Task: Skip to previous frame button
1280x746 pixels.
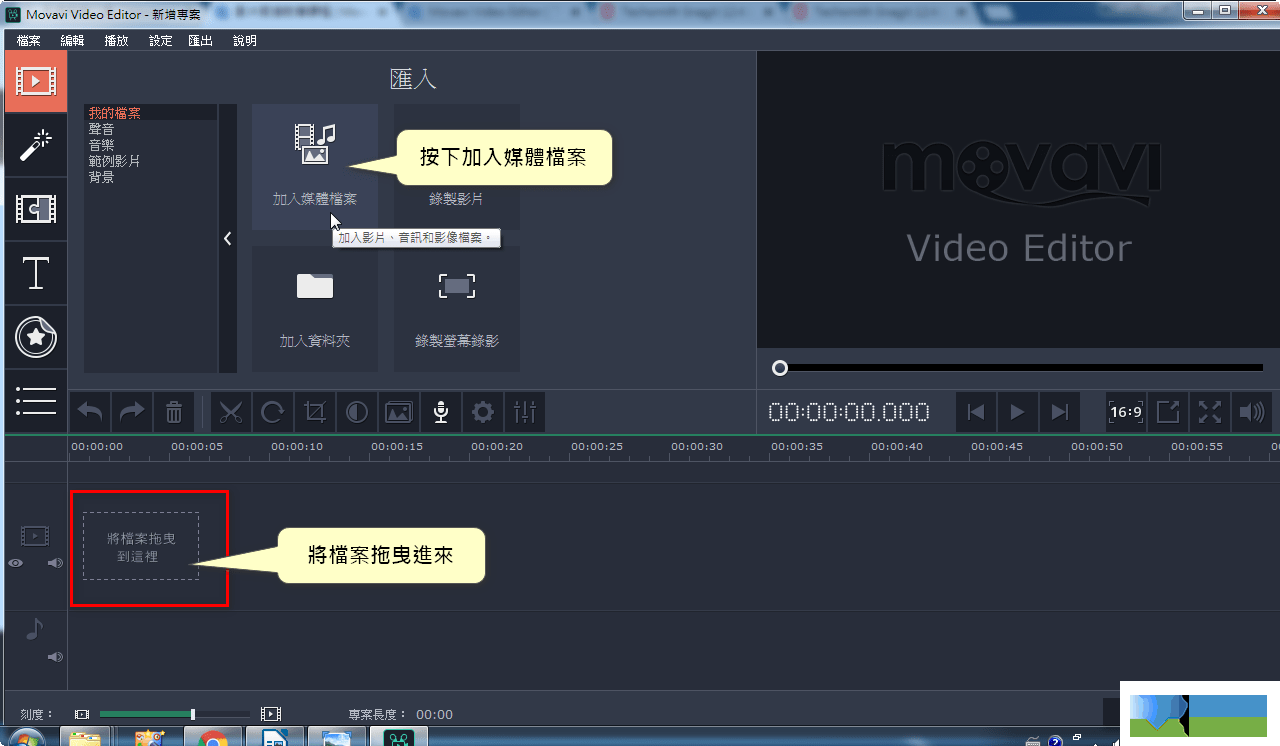Action: 977,412
